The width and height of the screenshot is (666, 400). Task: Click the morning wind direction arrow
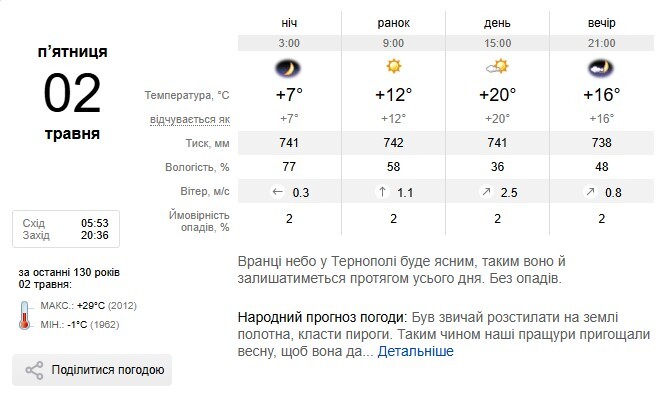[381, 192]
